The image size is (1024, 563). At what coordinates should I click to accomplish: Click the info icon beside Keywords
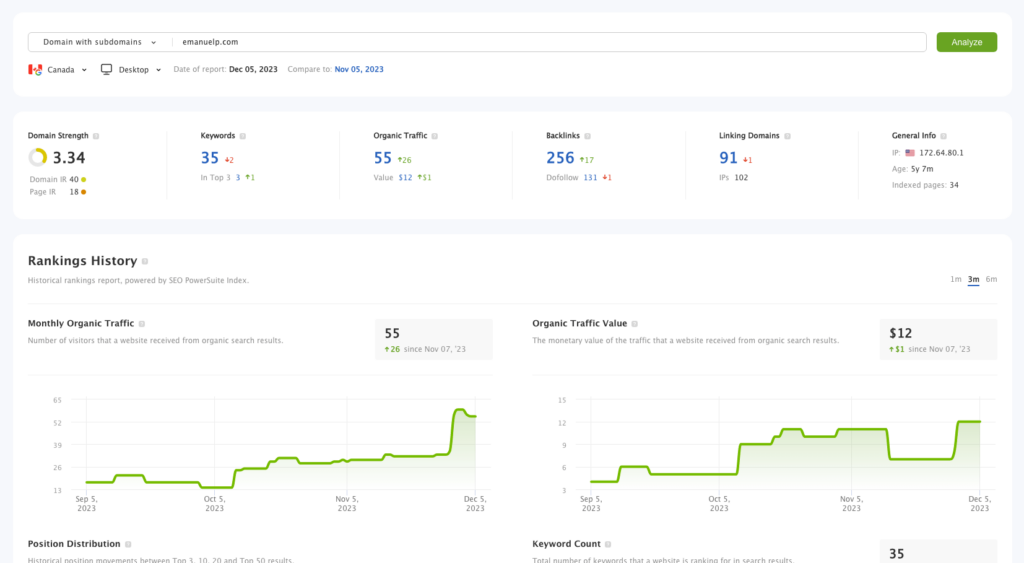(x=243, y=136)
